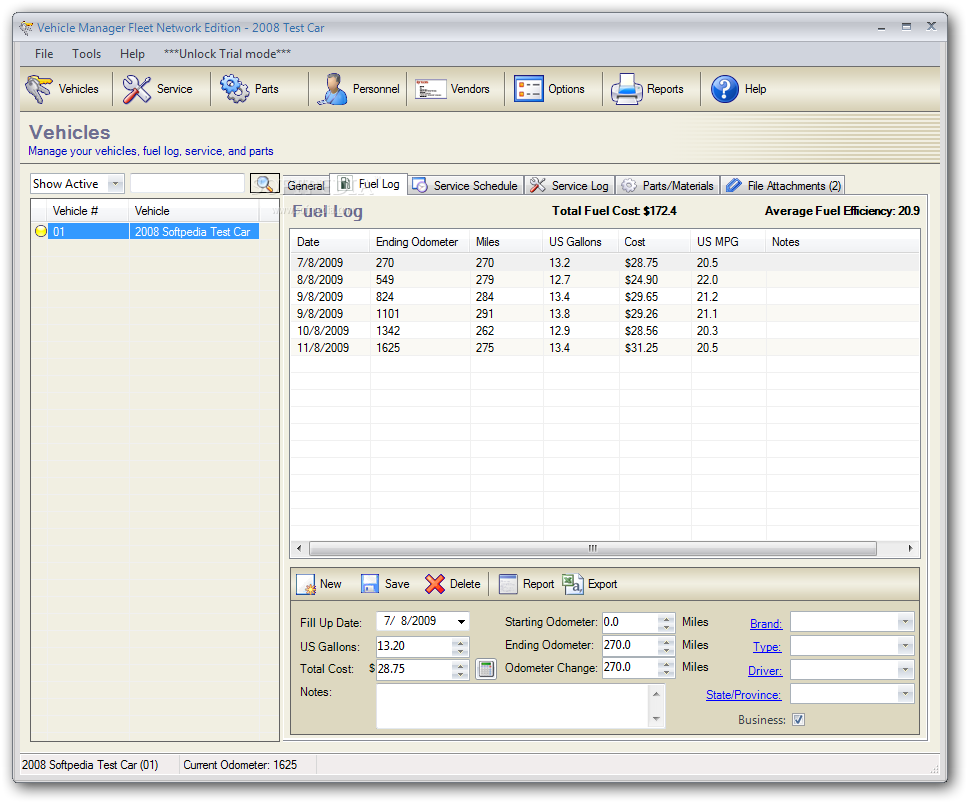Click the fuel log scroll left arrow

299,548
